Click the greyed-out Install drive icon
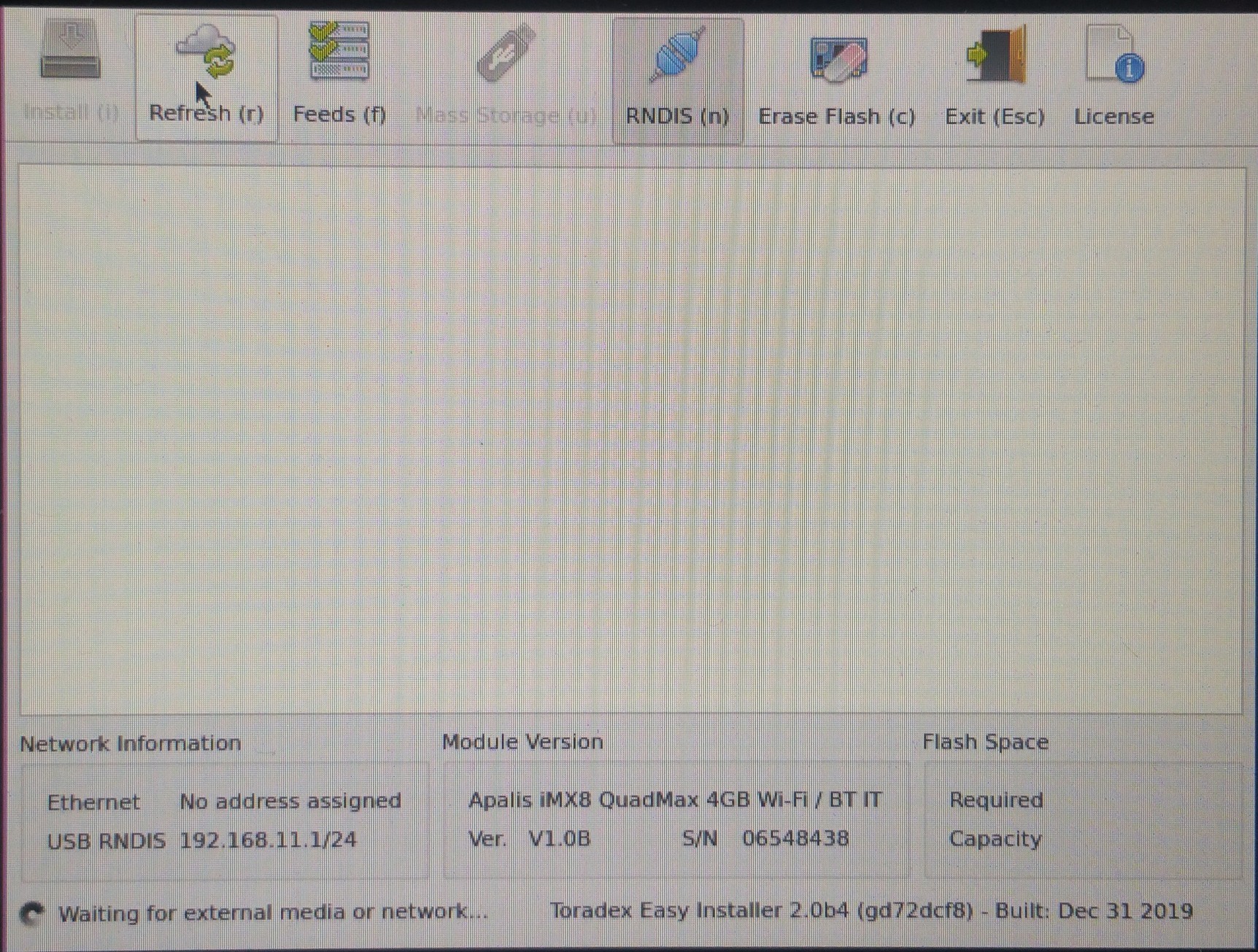This screenshot has width=1258, height=952. [x=70, y=53]
